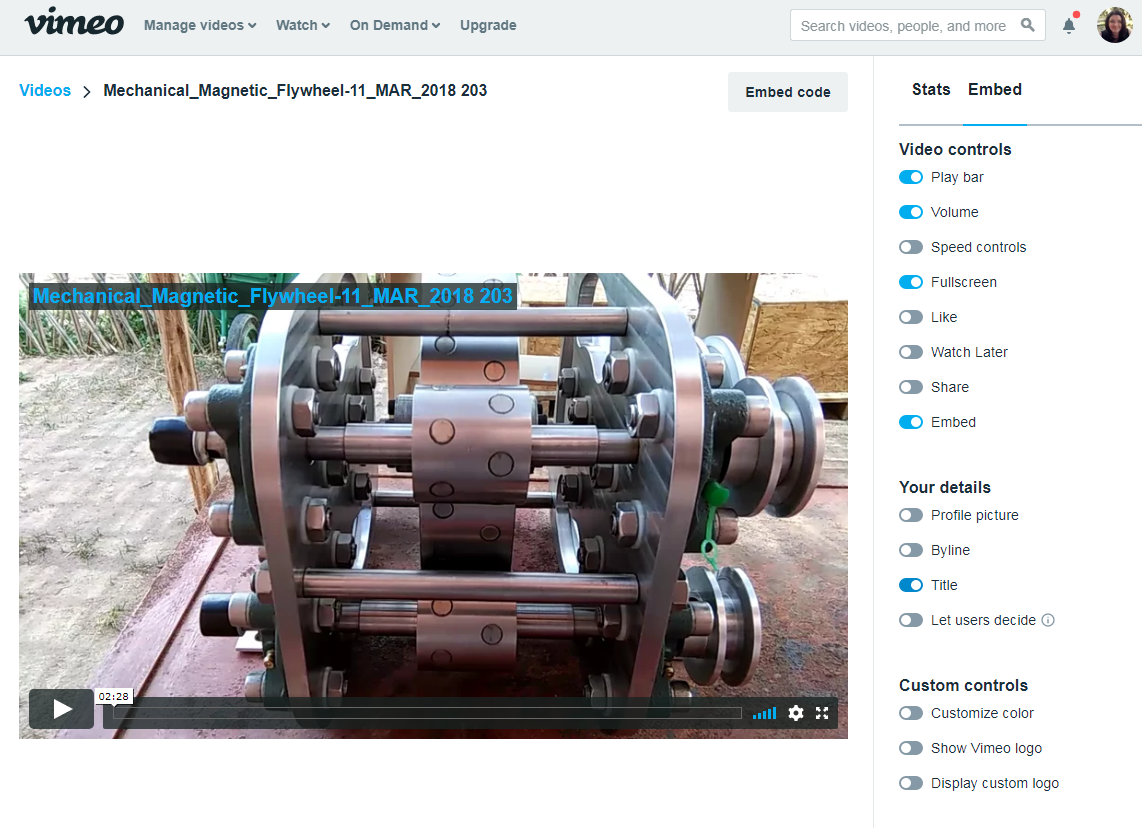Open video player settings gear
The height and width of the screenshot is (828, 1142).
tap(795, 713)
